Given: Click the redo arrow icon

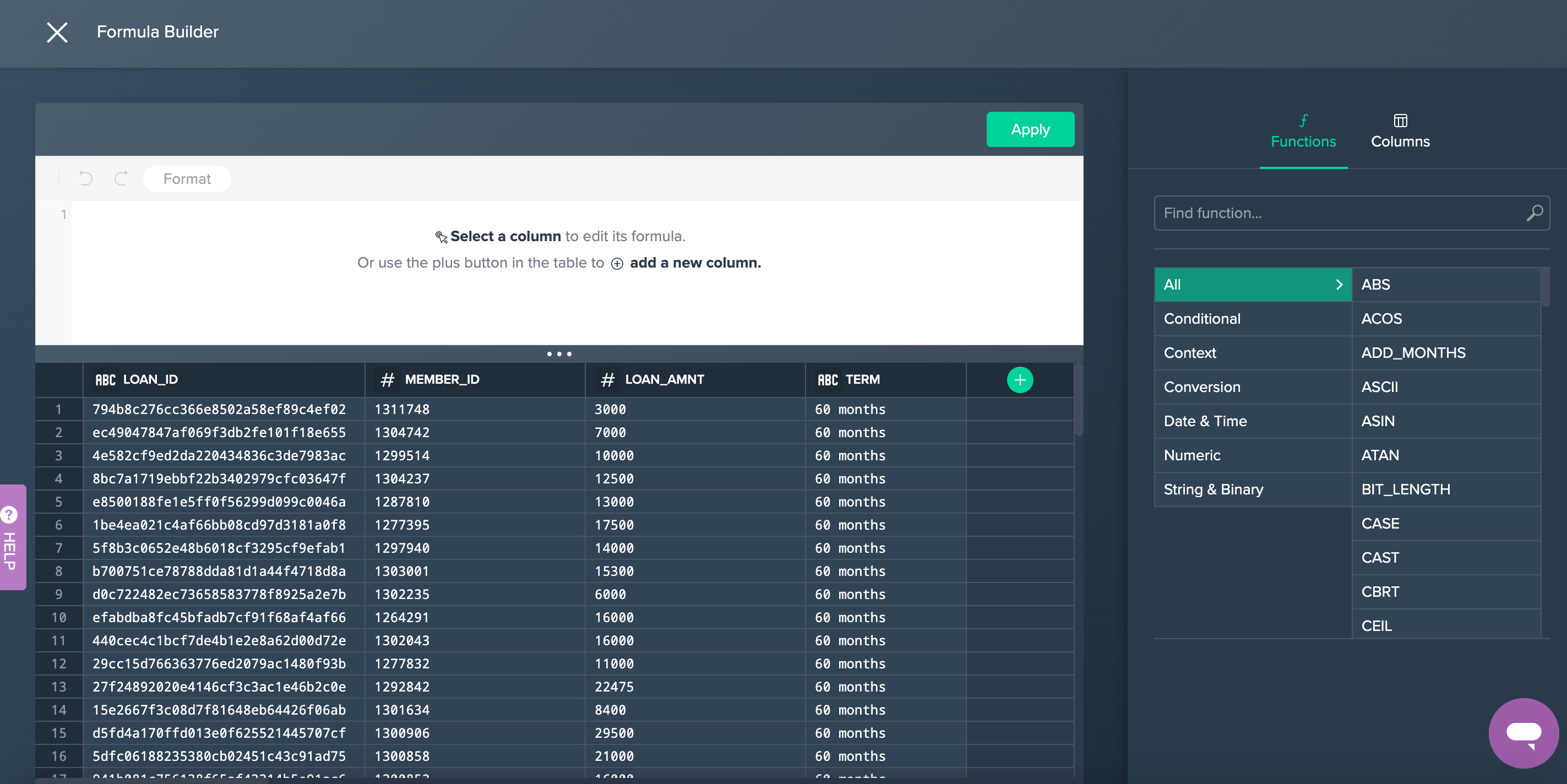Looking at the screenshot, I should tap(121, 178).
